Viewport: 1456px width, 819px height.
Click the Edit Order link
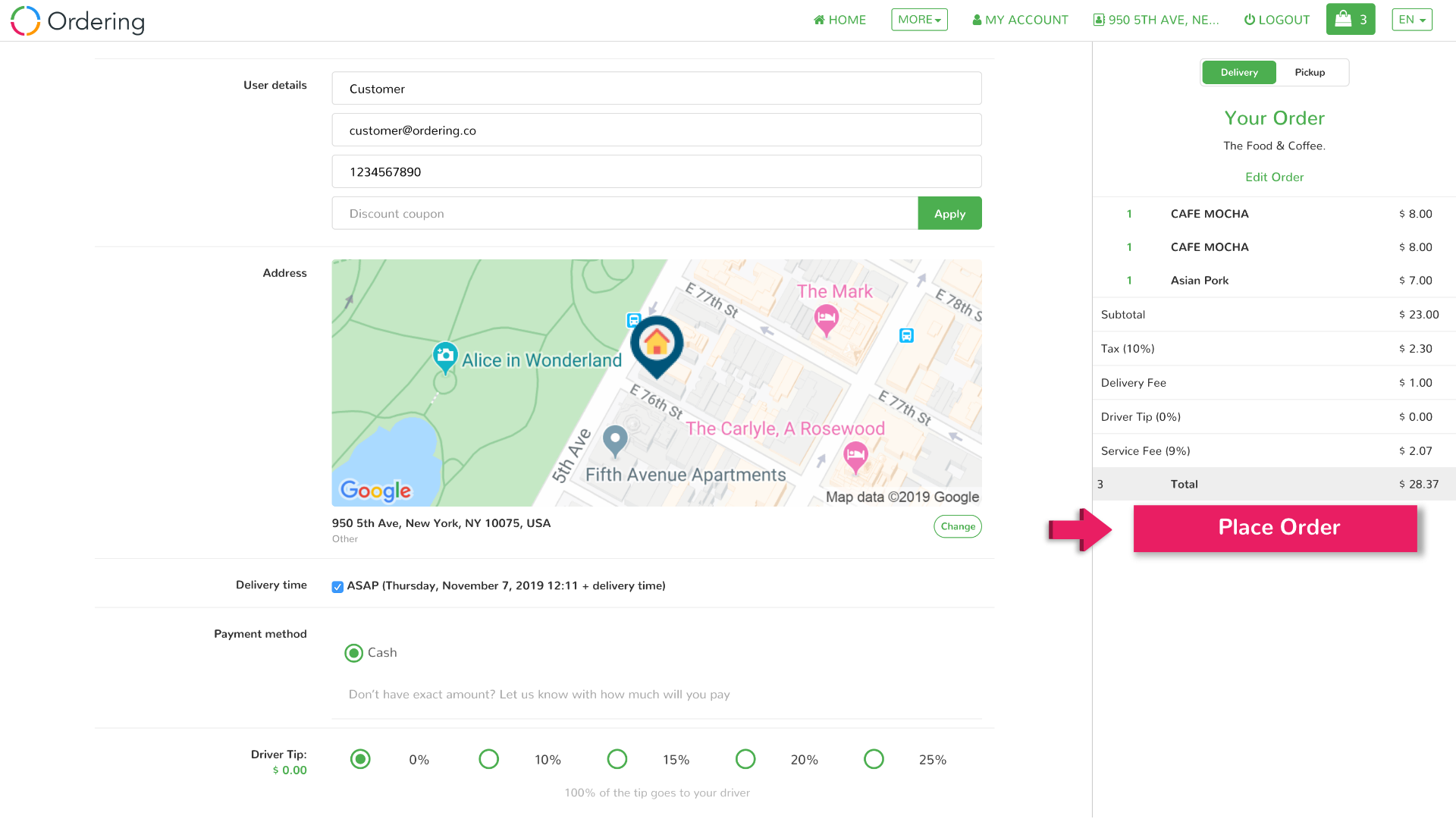click(x=1274, y=177)
